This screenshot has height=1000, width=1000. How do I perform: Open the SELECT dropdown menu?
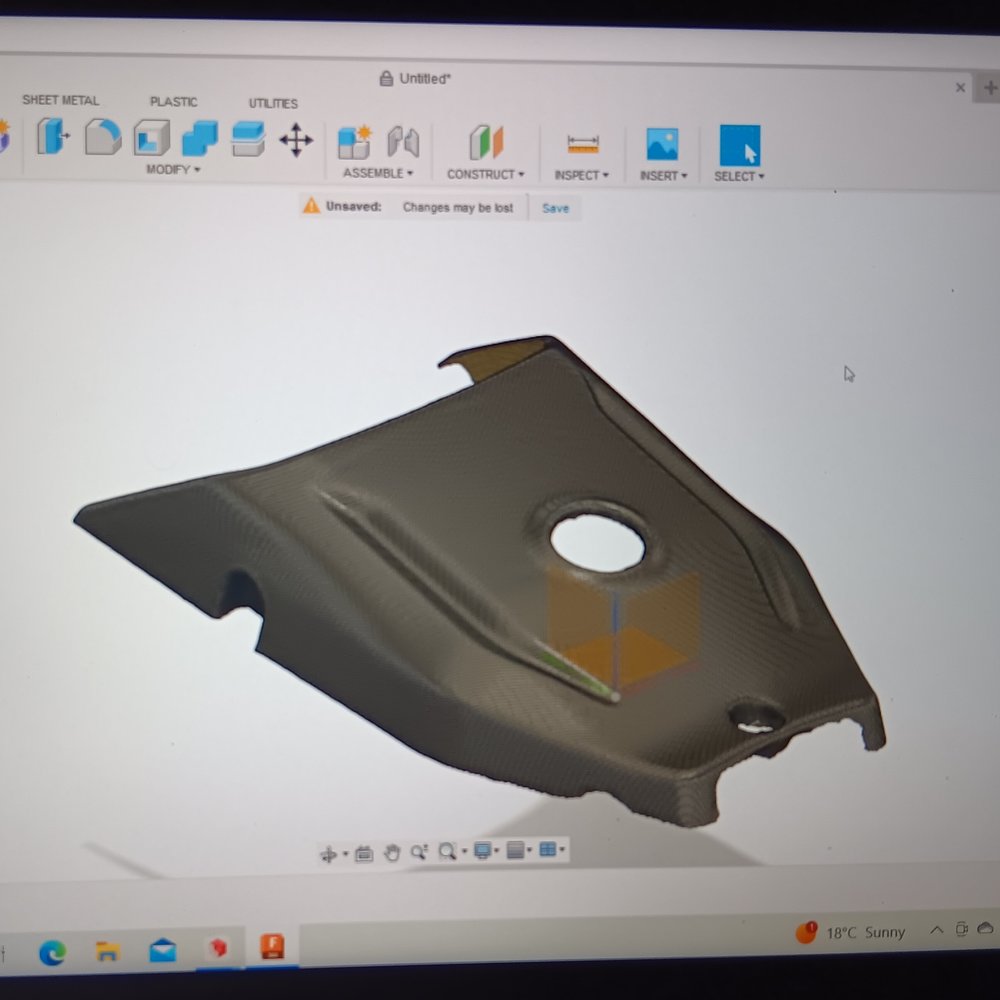[739, 177]
